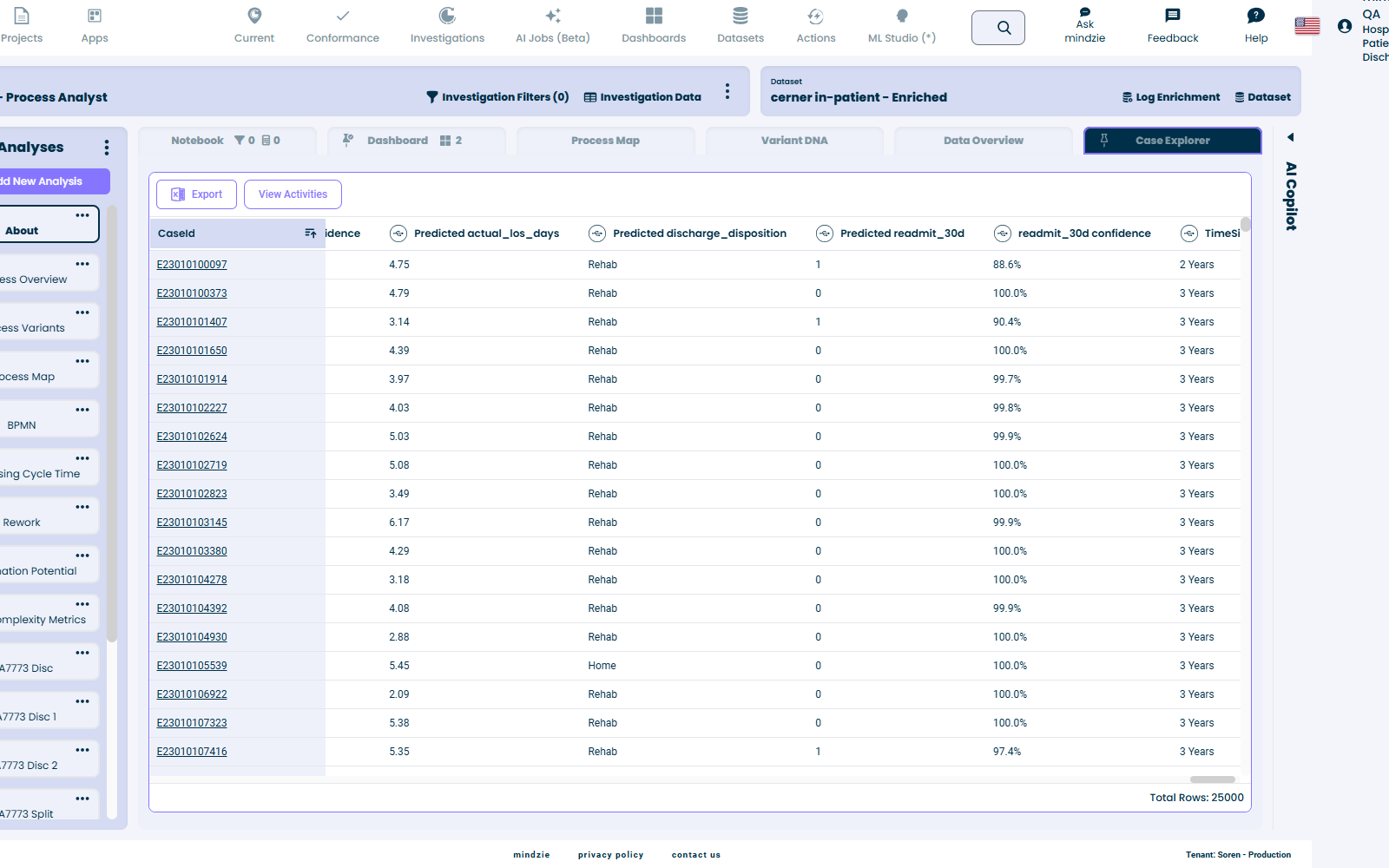Open AI Jobs (Beta) sparkle icon
Screen dimensions: 1389x868
click(x=553, y=16)
